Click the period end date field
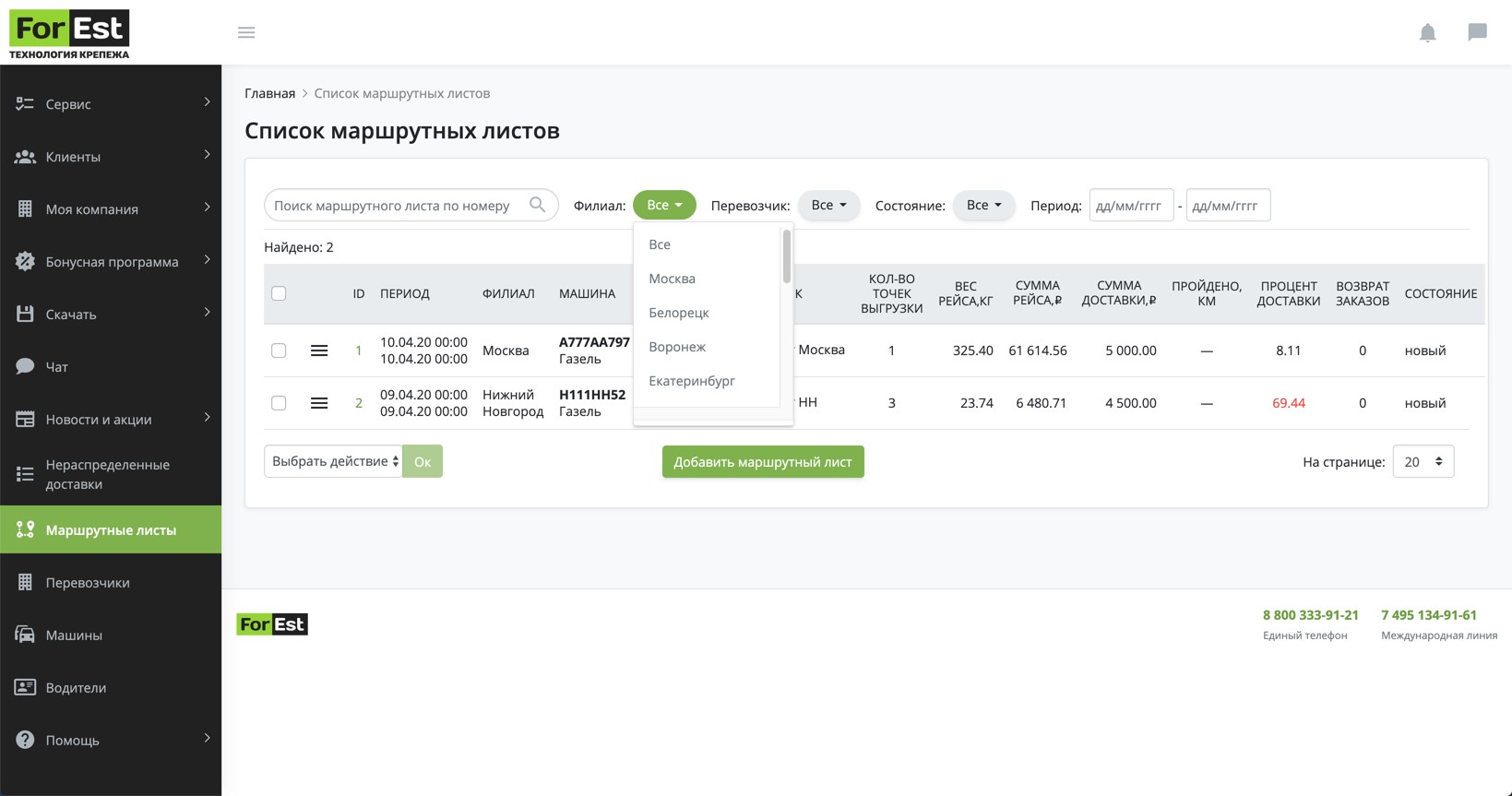Screen dimensions: 1512x796 pyautogui.click(x=1228, y=205)
